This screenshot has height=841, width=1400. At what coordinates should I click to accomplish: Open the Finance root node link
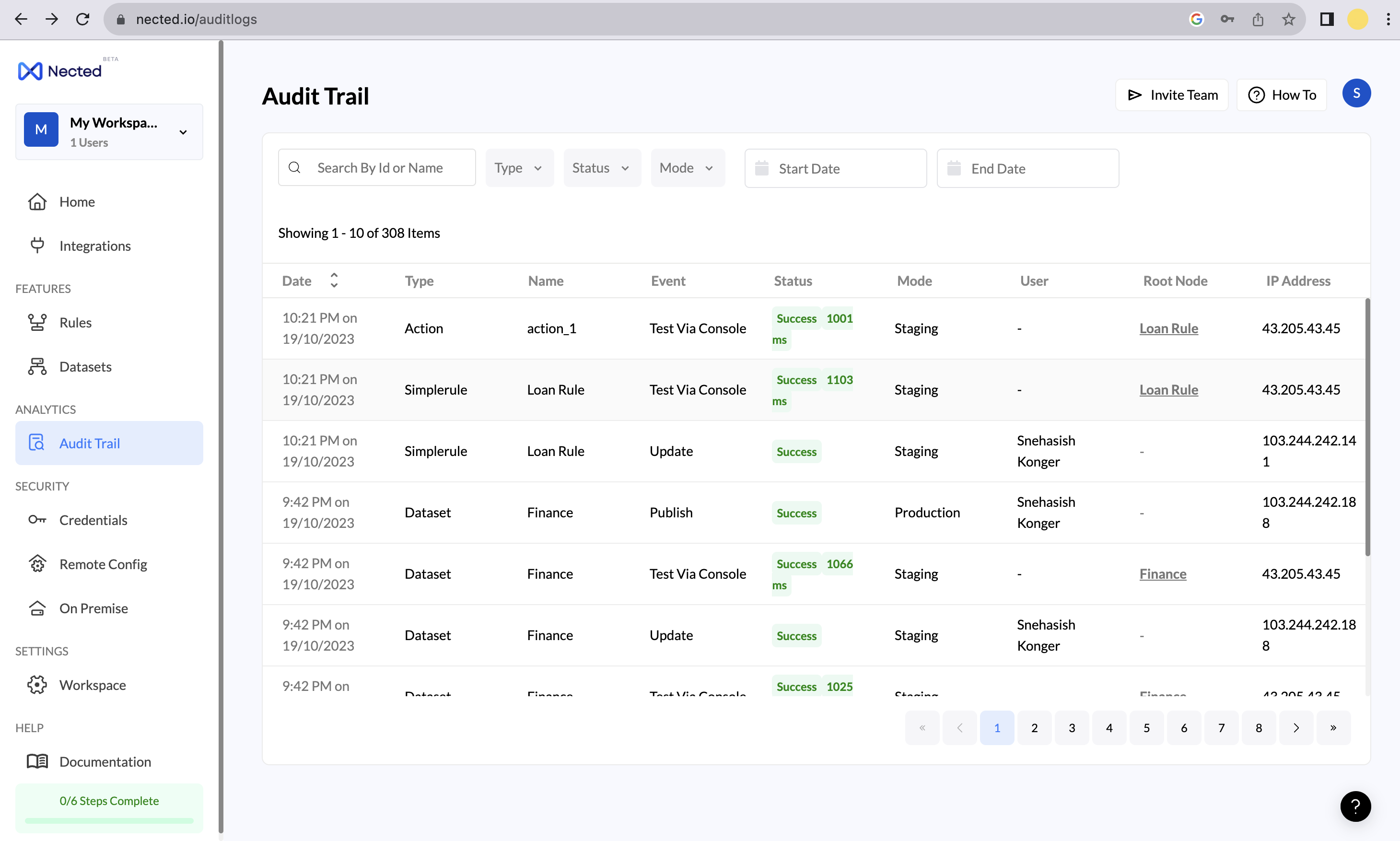click(1163, 573)
